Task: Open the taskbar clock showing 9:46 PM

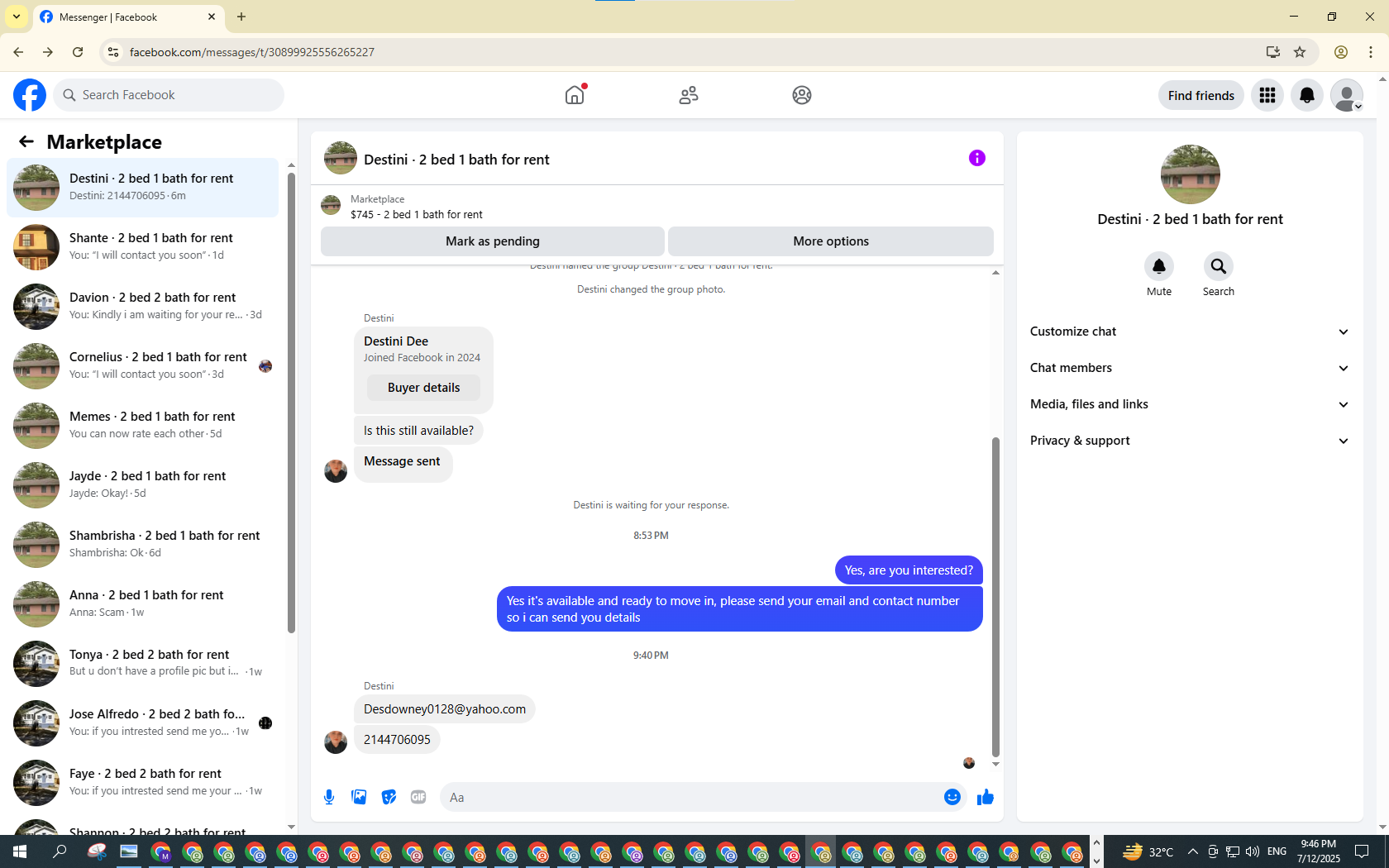Action: 1318,851
